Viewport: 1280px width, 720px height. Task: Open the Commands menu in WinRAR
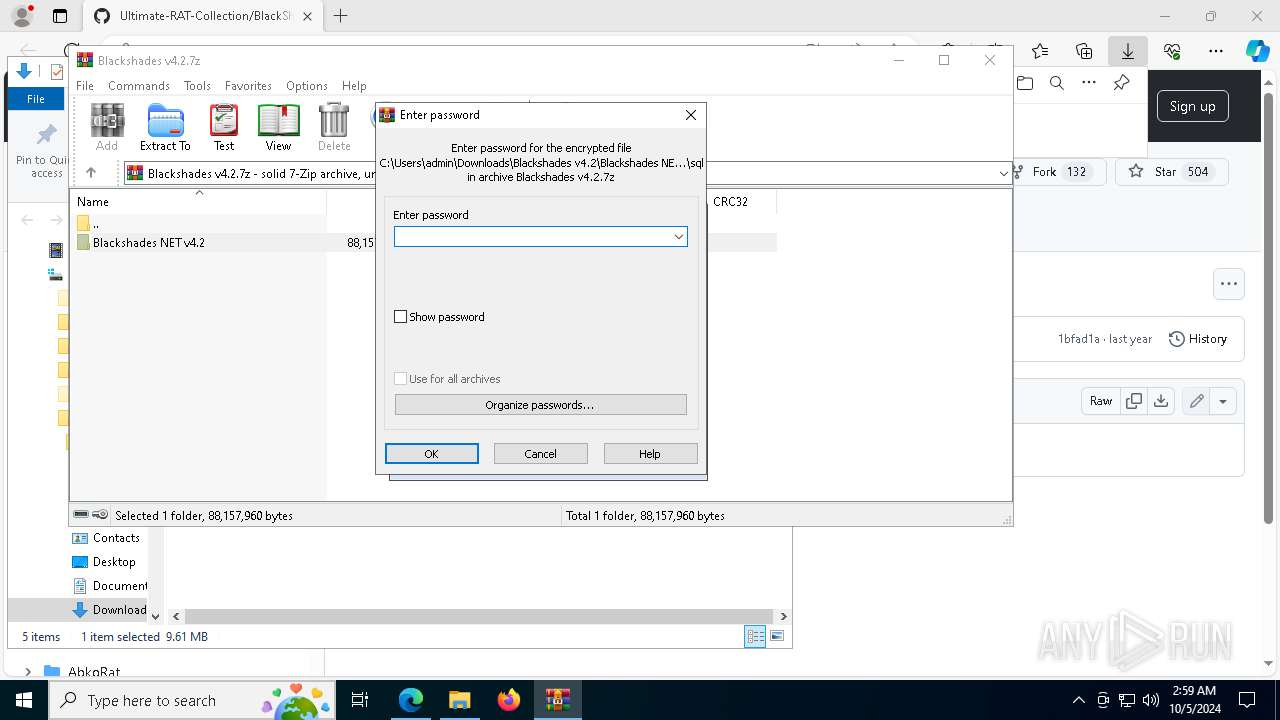point(139,86)
